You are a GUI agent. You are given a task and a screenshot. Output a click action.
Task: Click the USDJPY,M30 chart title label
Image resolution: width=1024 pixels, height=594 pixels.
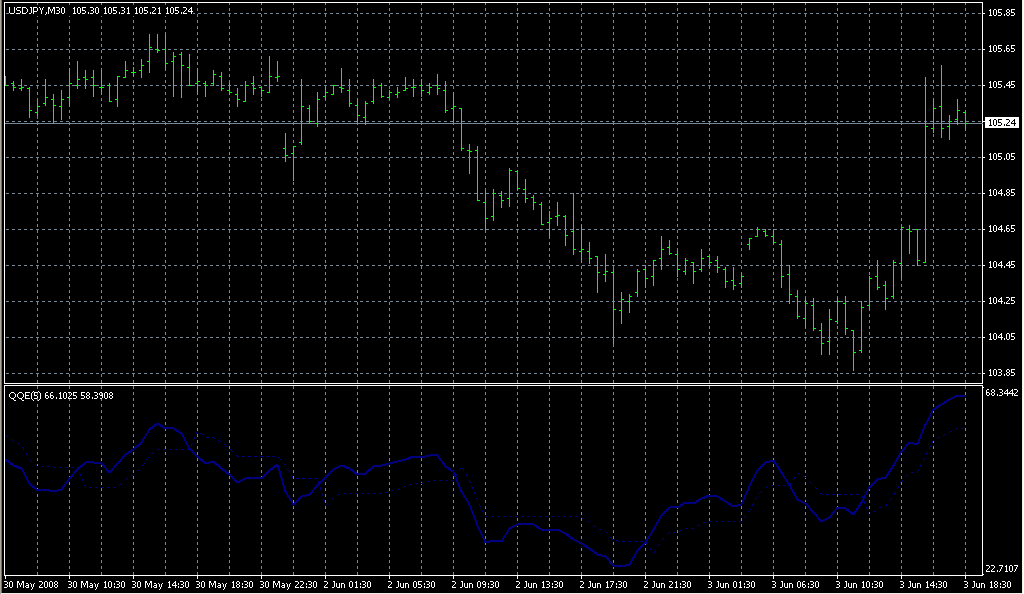pyautogui.click(x=36, y=10)
